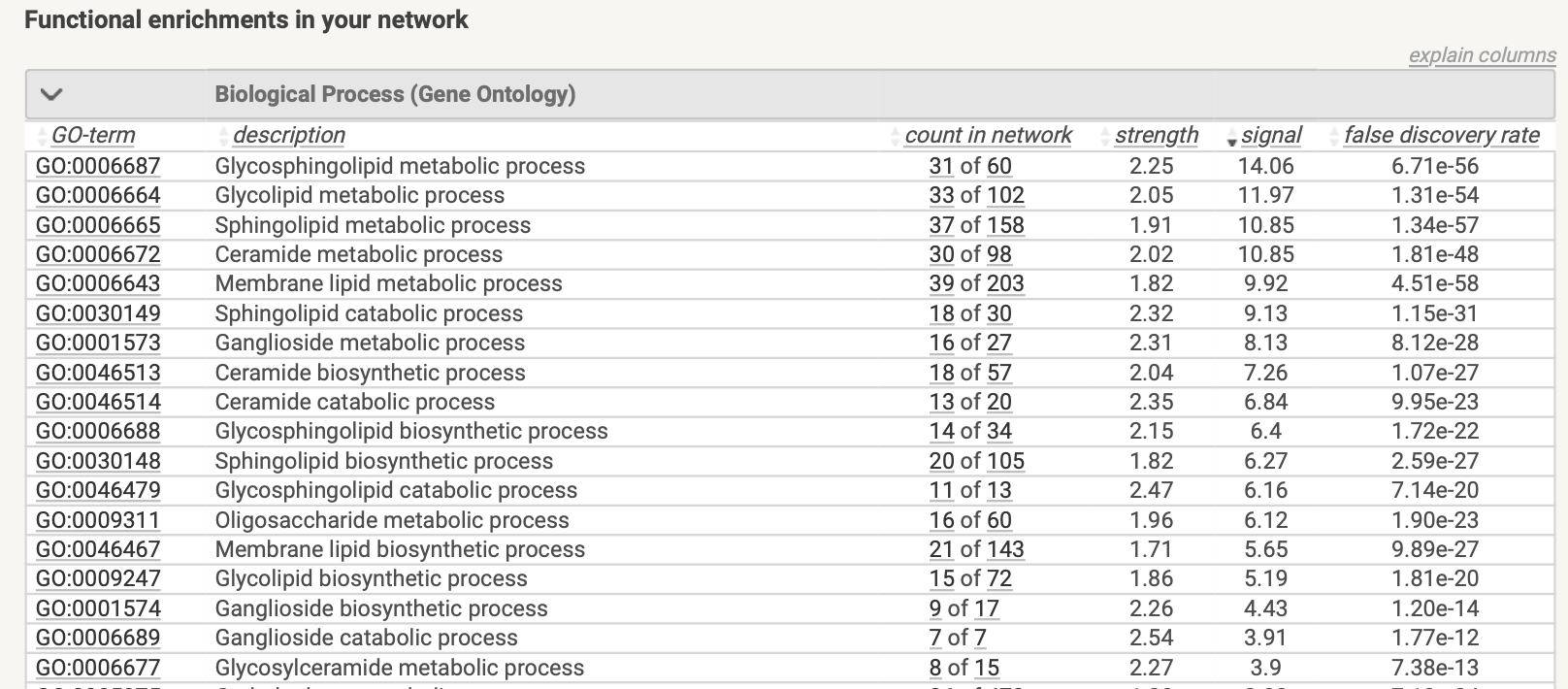Sort by description column arrows
The image size is (1568, 689).
224,136
